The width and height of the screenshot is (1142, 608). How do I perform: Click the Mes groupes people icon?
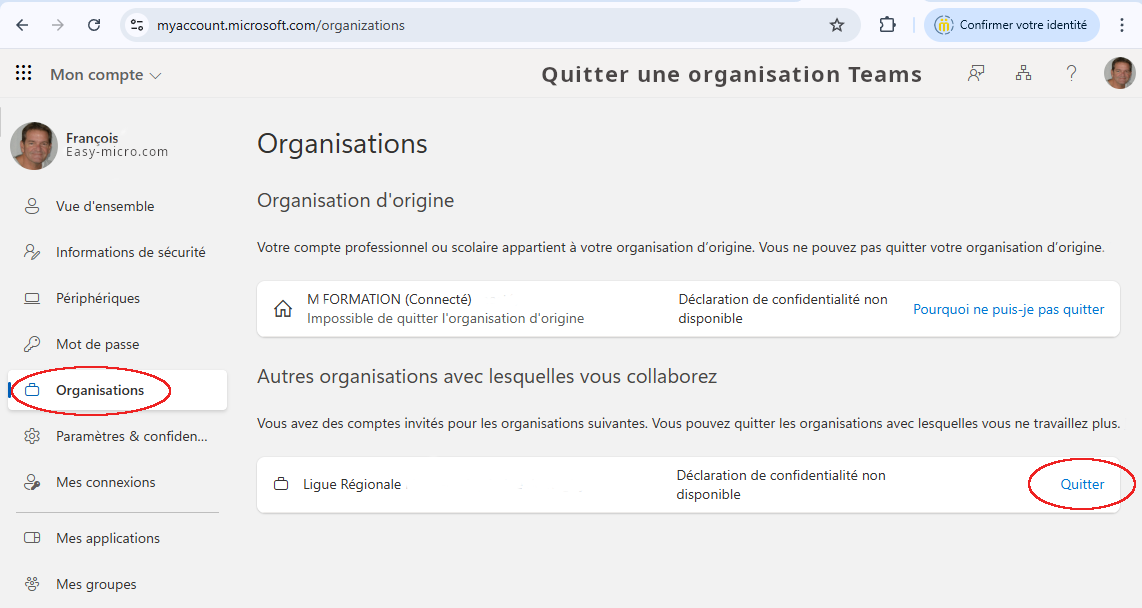tap(32, 584)
